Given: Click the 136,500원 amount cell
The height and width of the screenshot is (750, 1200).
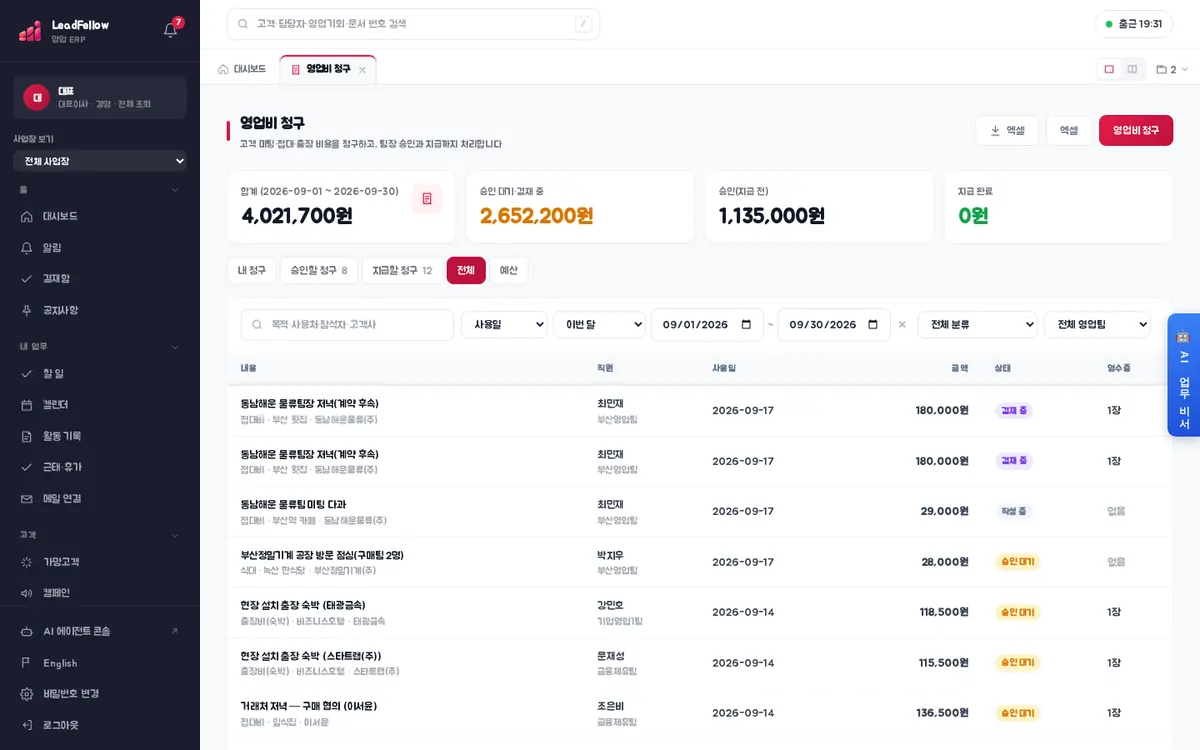Looking at the screenshot, I should (942, 713).
